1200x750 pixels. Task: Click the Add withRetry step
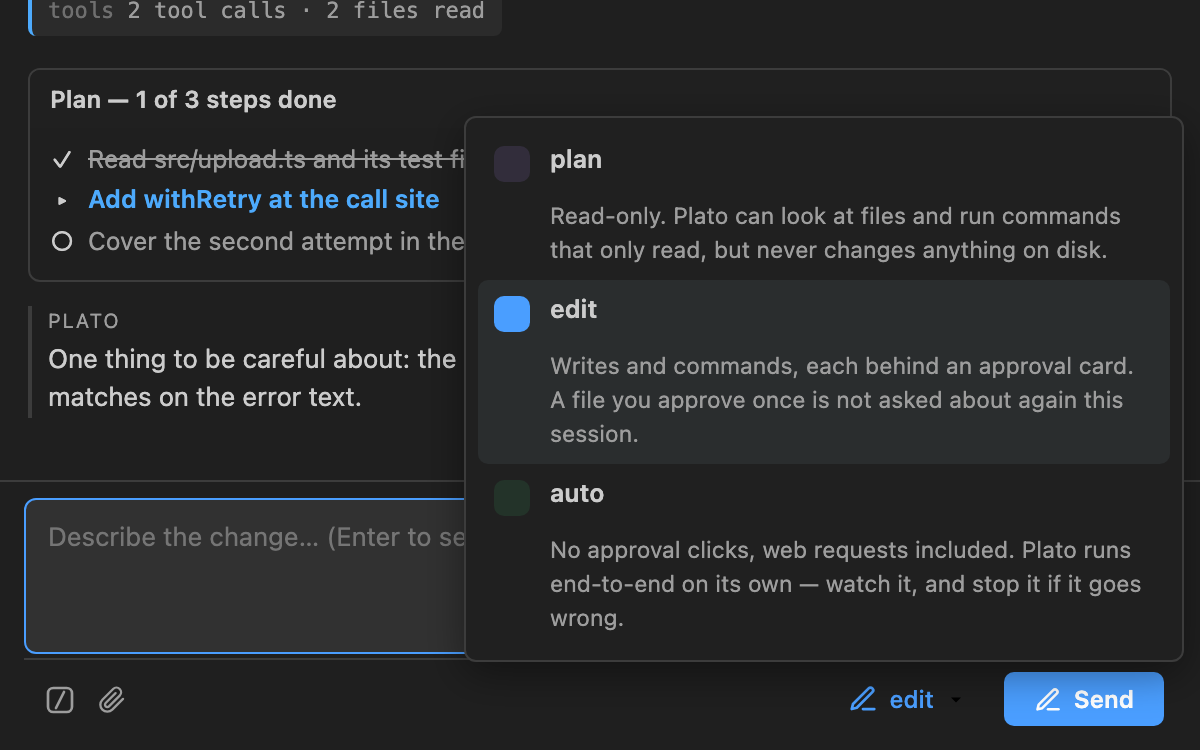pos(264,200)
